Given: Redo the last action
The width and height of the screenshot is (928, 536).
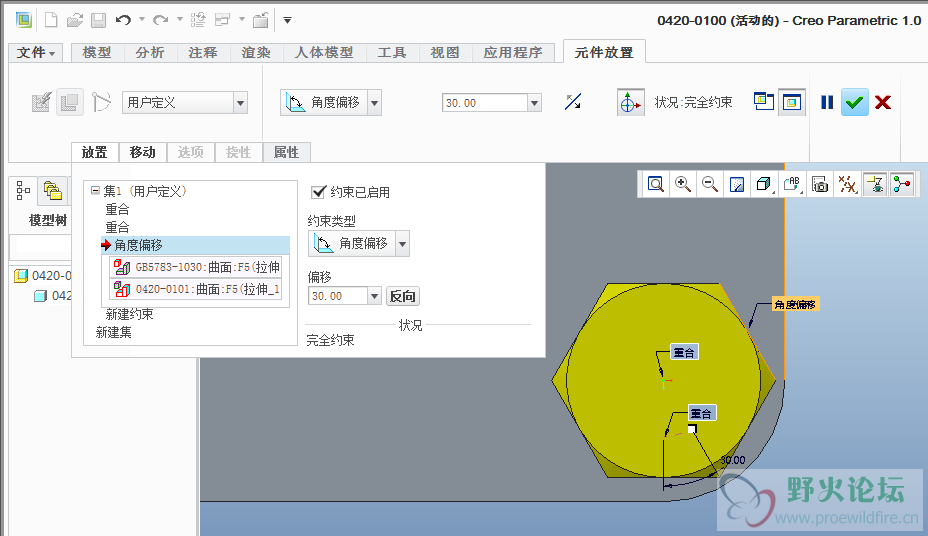Looking at the screenshot, I should pyautogui.click(x=160, y=20).
